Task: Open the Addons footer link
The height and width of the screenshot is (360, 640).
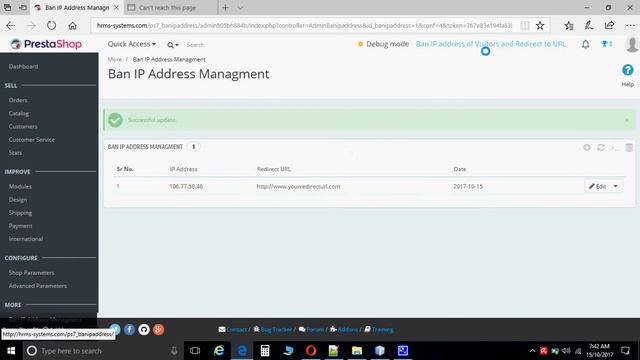Action: pos(344,329)
